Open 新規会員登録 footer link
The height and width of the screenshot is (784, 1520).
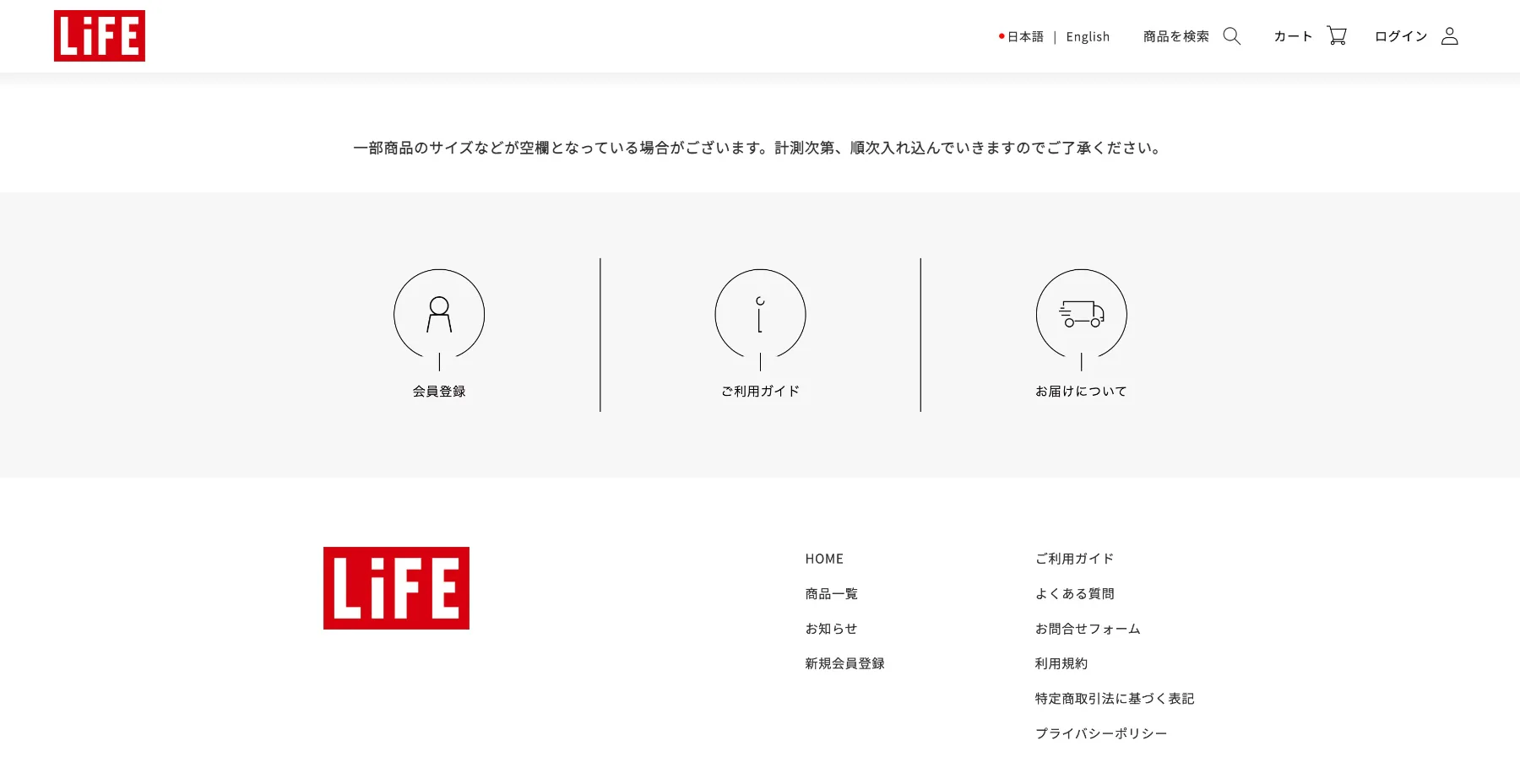(844, 663)
